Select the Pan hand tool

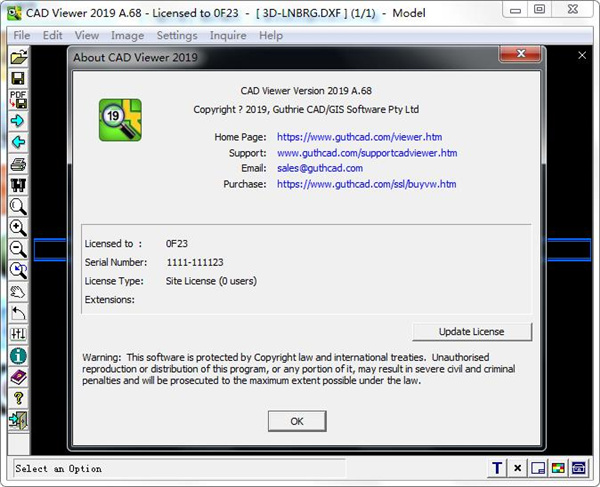click(x=18, y=292)
